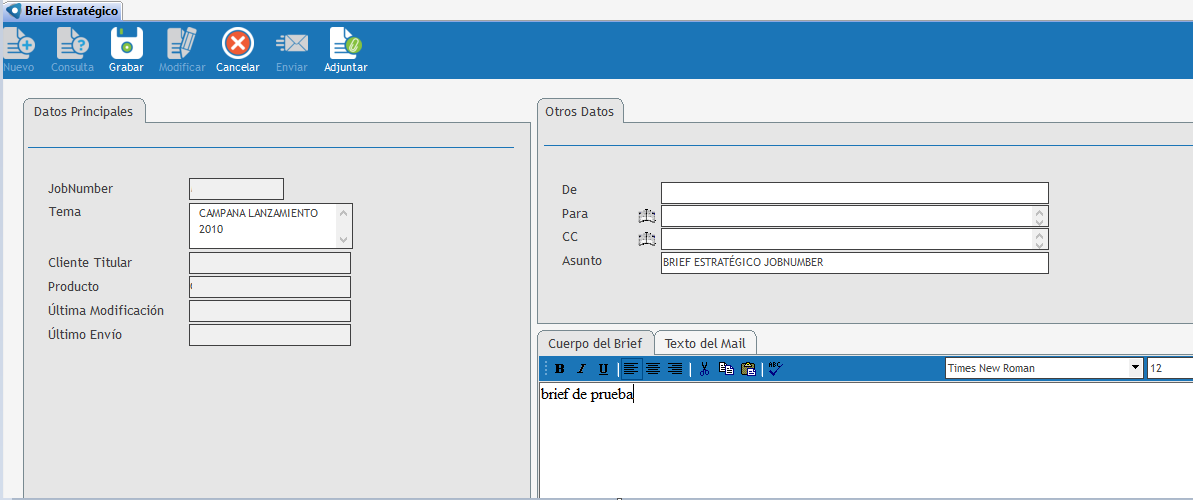Select the Datos Principales tab

click(x=83, y=112)
